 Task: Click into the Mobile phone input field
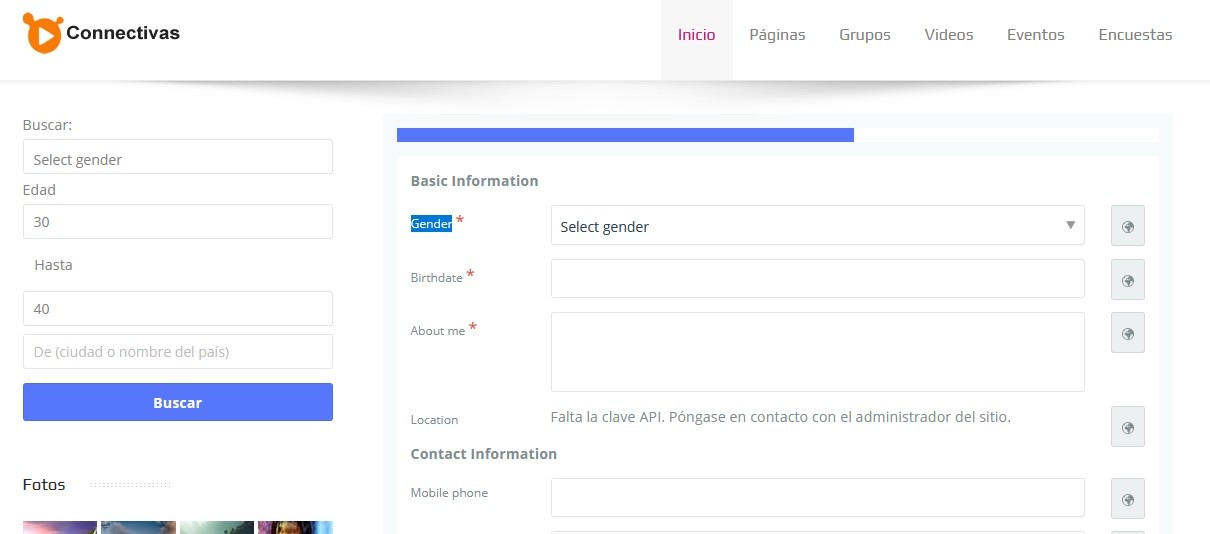click(817, 497)
